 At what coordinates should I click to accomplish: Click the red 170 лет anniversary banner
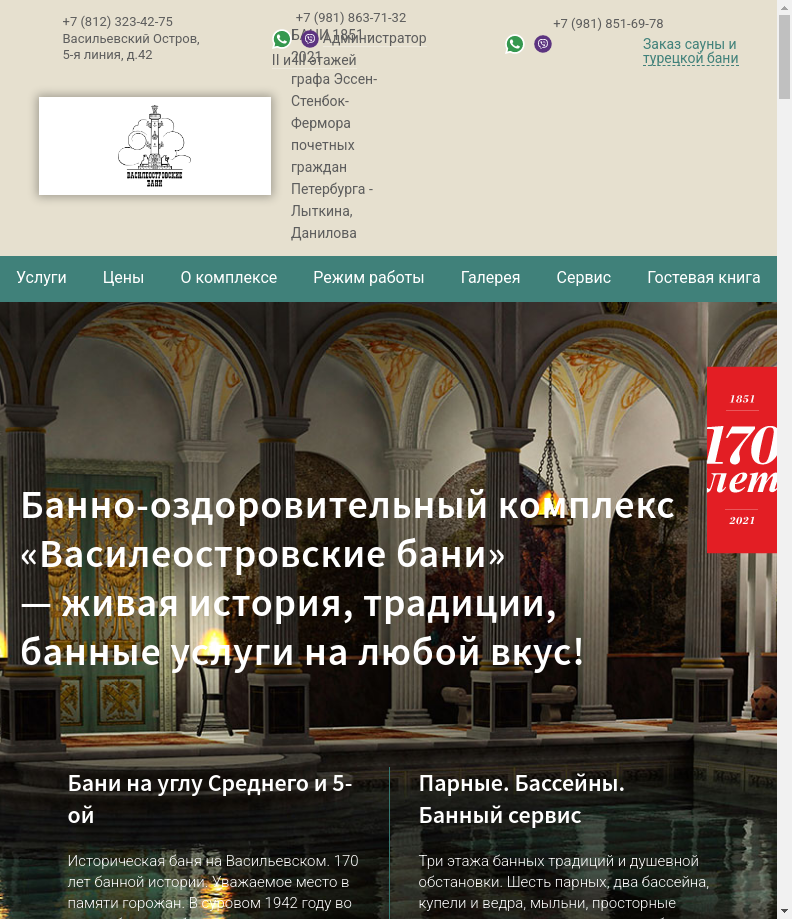point(742,460)
